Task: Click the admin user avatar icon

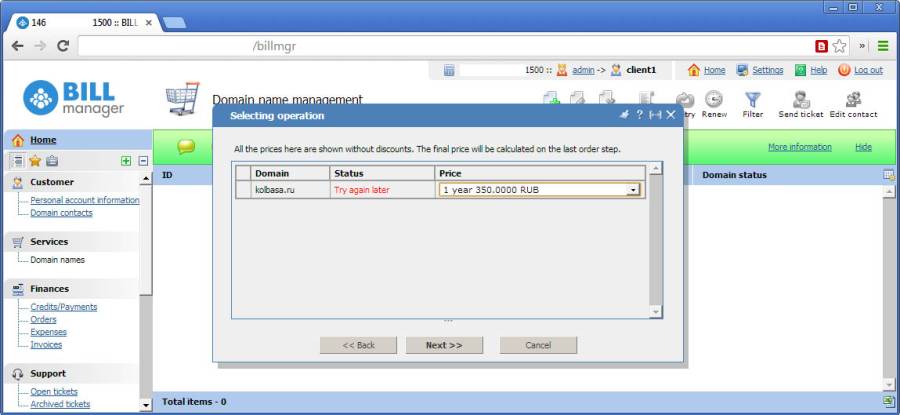Action: pos(562,70)
